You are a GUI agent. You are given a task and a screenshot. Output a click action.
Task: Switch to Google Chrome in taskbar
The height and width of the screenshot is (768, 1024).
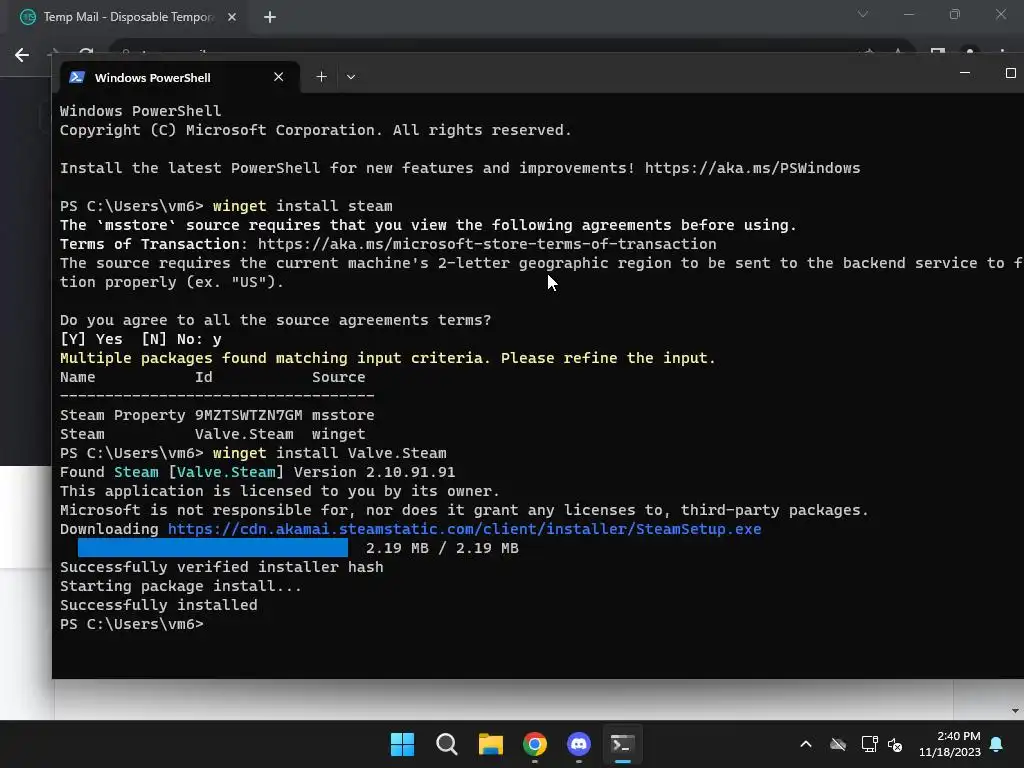[535, 744]
